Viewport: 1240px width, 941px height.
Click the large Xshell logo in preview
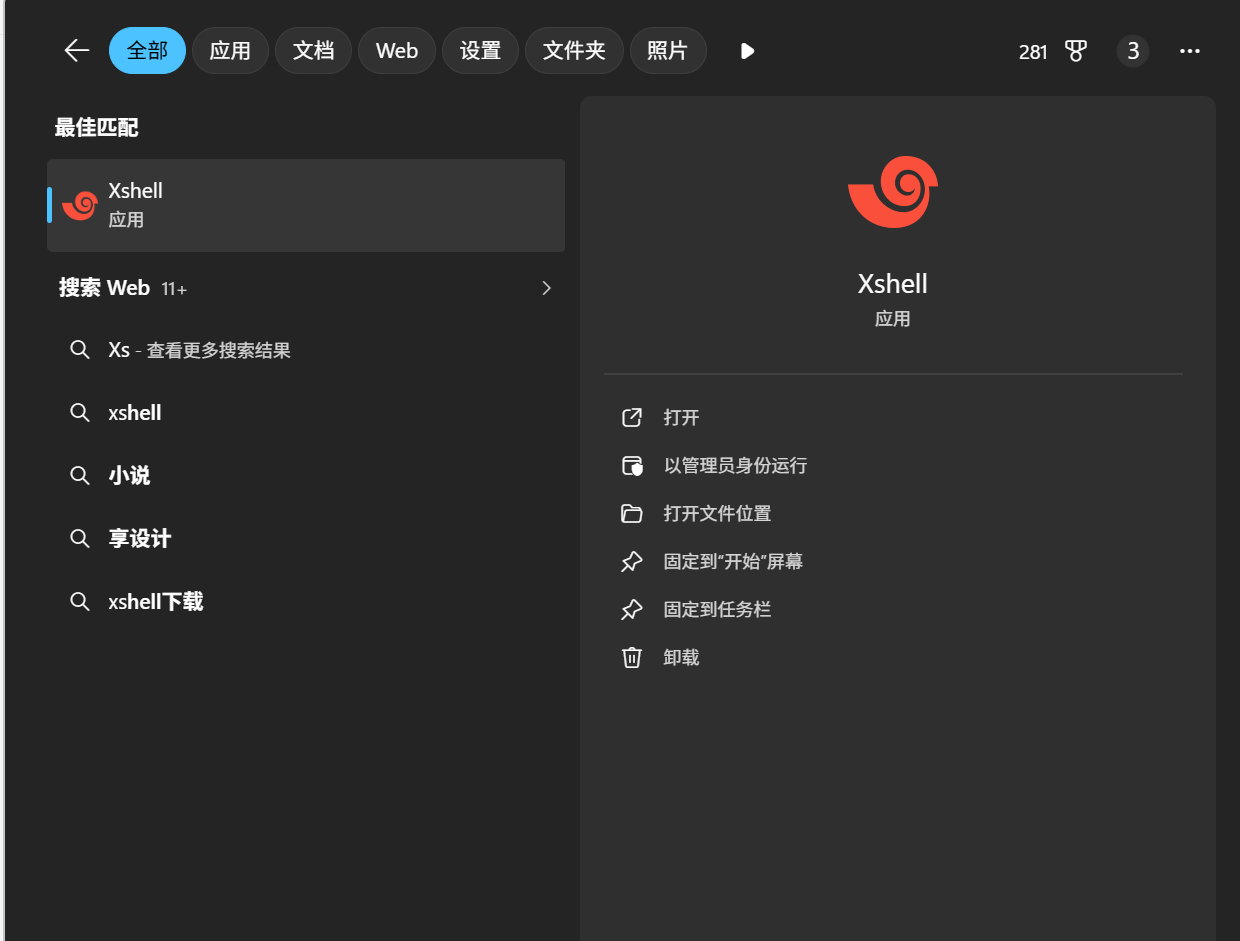tap(893, 192)
